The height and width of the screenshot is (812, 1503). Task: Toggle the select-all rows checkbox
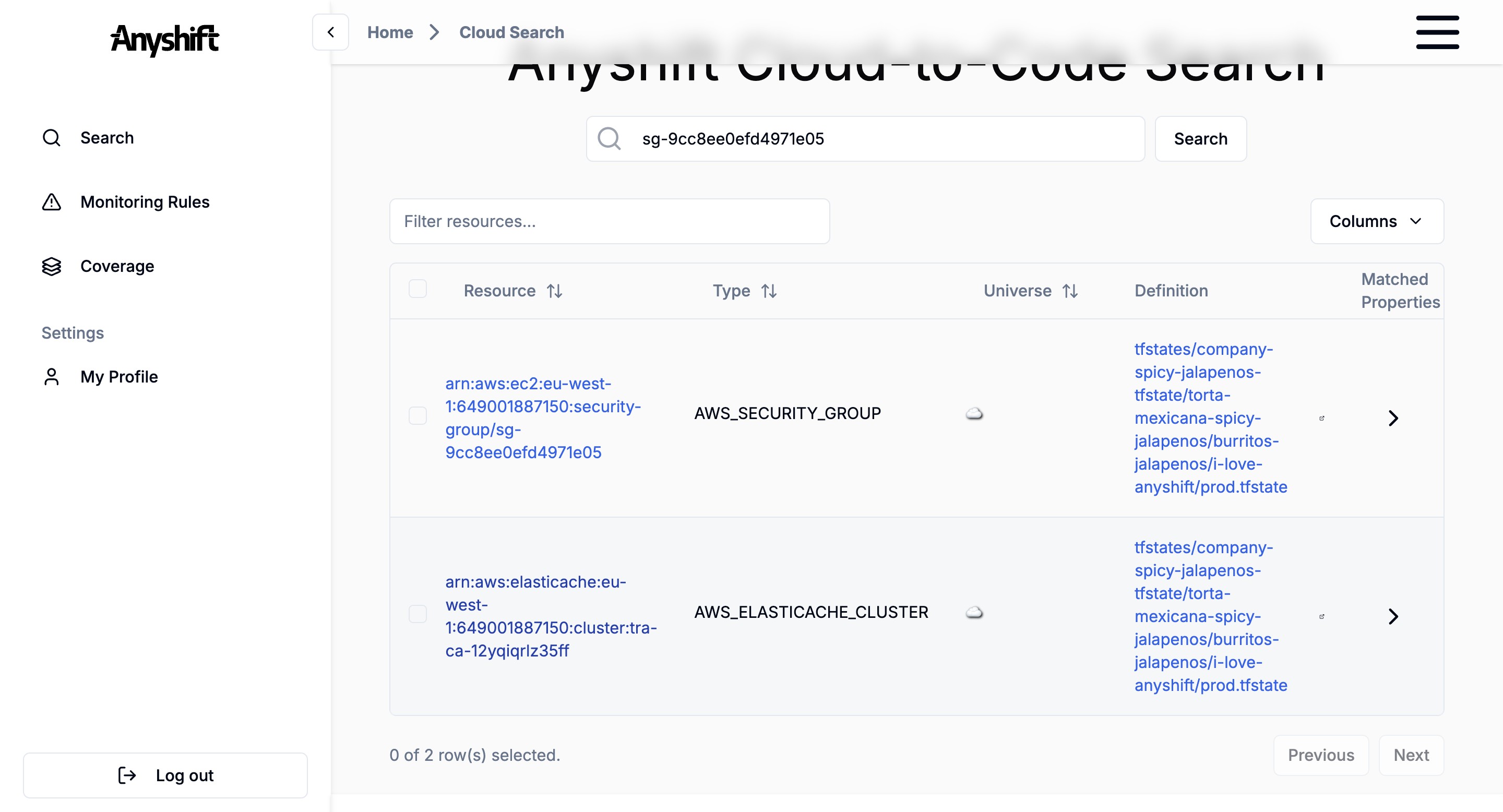(417, 289)
